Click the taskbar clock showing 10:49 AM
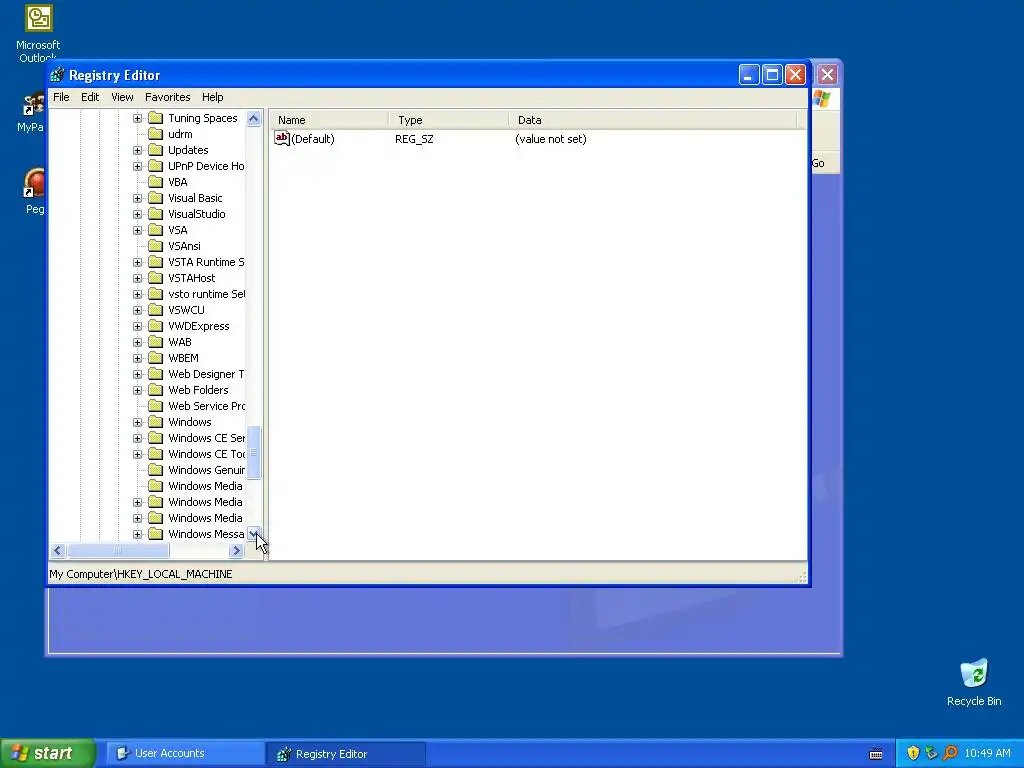The image size is (1024, 768). click(x=987, y=753)
